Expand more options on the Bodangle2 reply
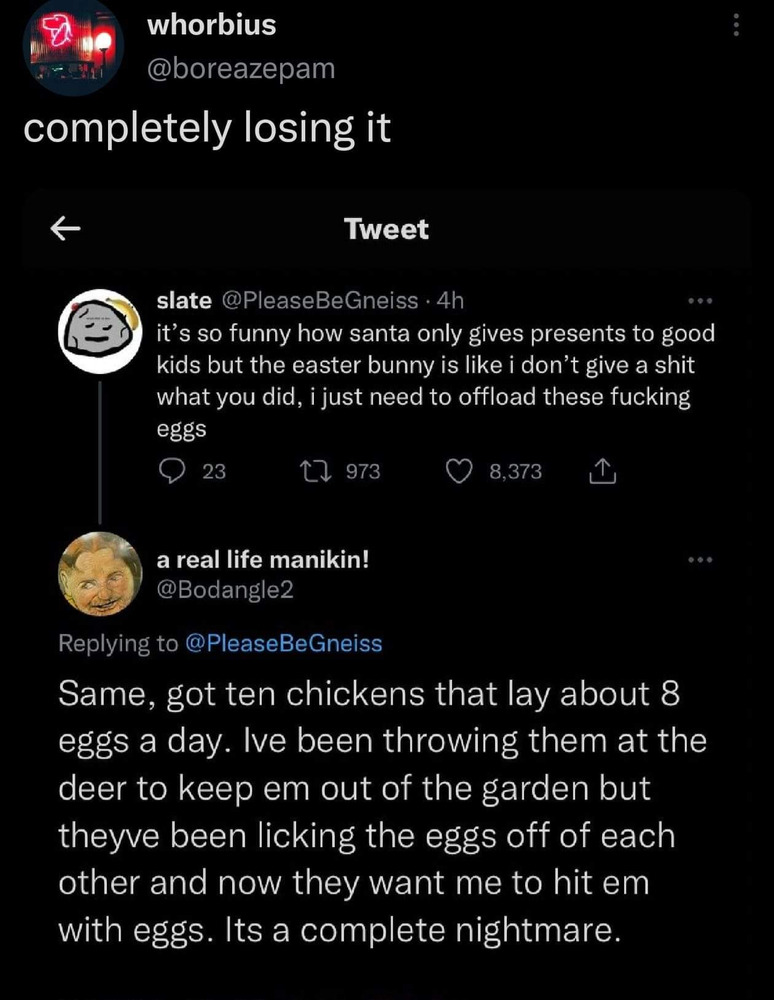Image resolution: width=774 pixels, height=1000 pixels. coord(699,560)
